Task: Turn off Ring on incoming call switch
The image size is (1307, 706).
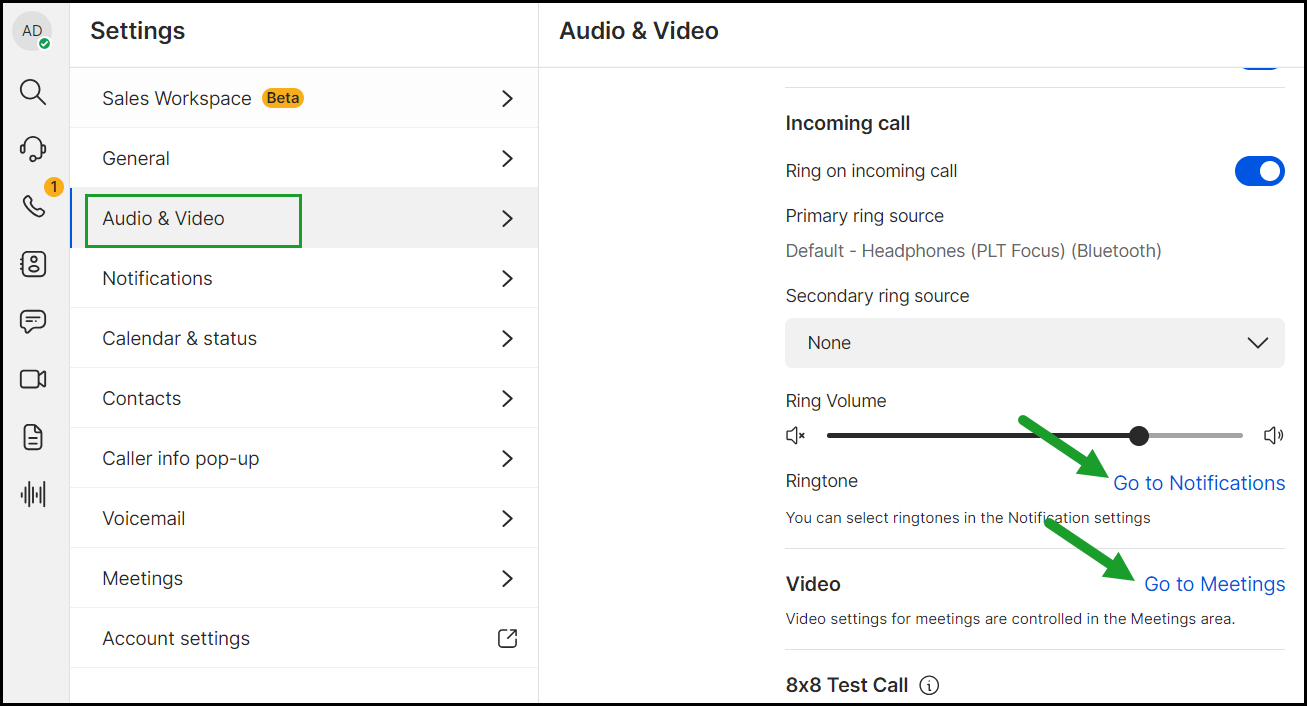Action: (1260, 171)
